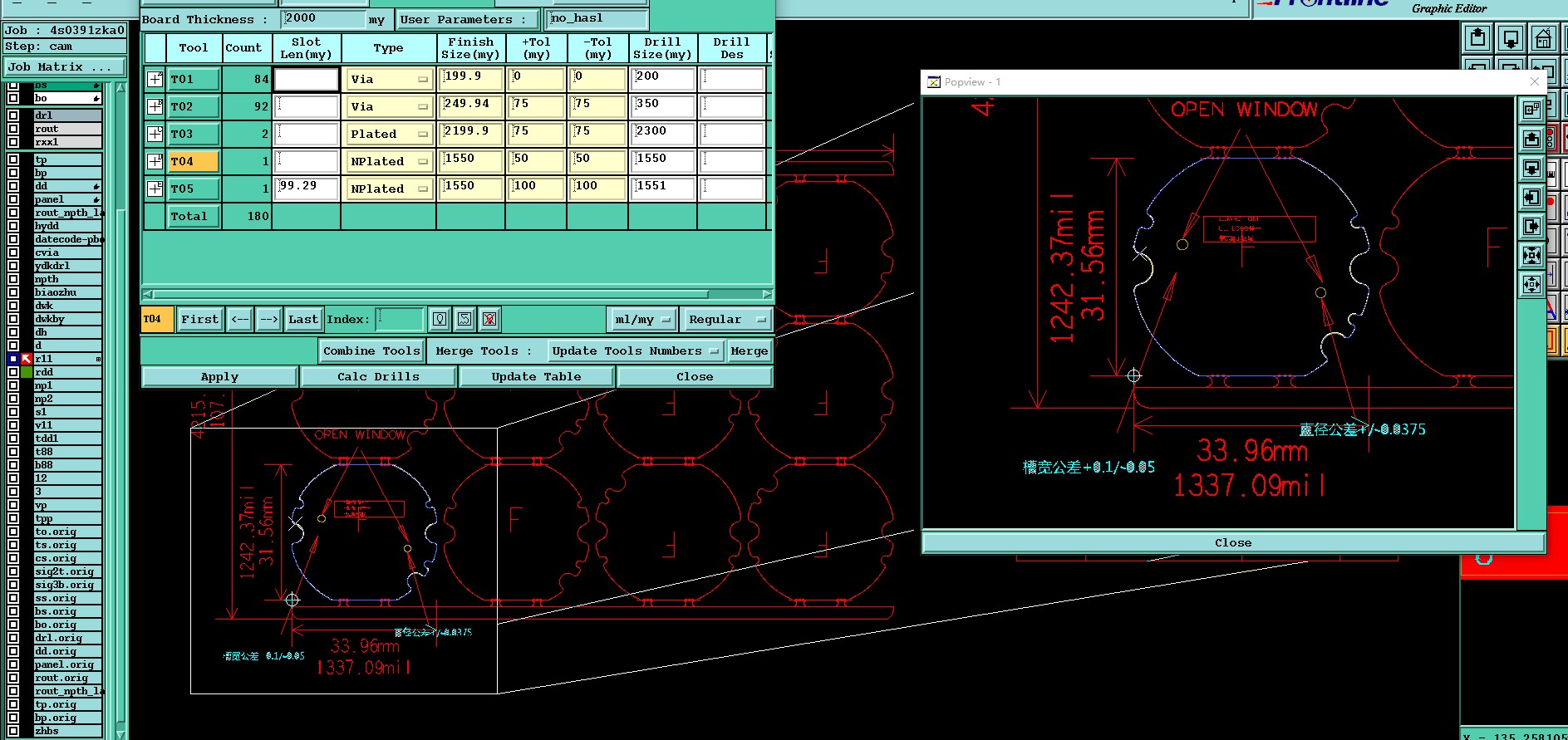Click the zoom-in arrows icon in Popview

click(1531, 255)
